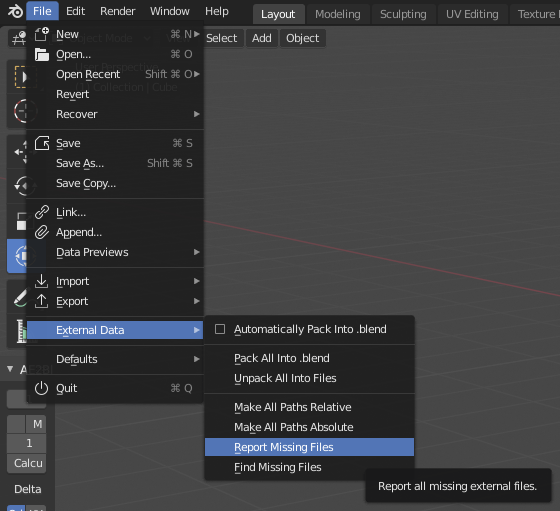The width and height of the screenshot is (560, 511).
Task: Click the Open folder icon
Action: [x=41, y=55]
